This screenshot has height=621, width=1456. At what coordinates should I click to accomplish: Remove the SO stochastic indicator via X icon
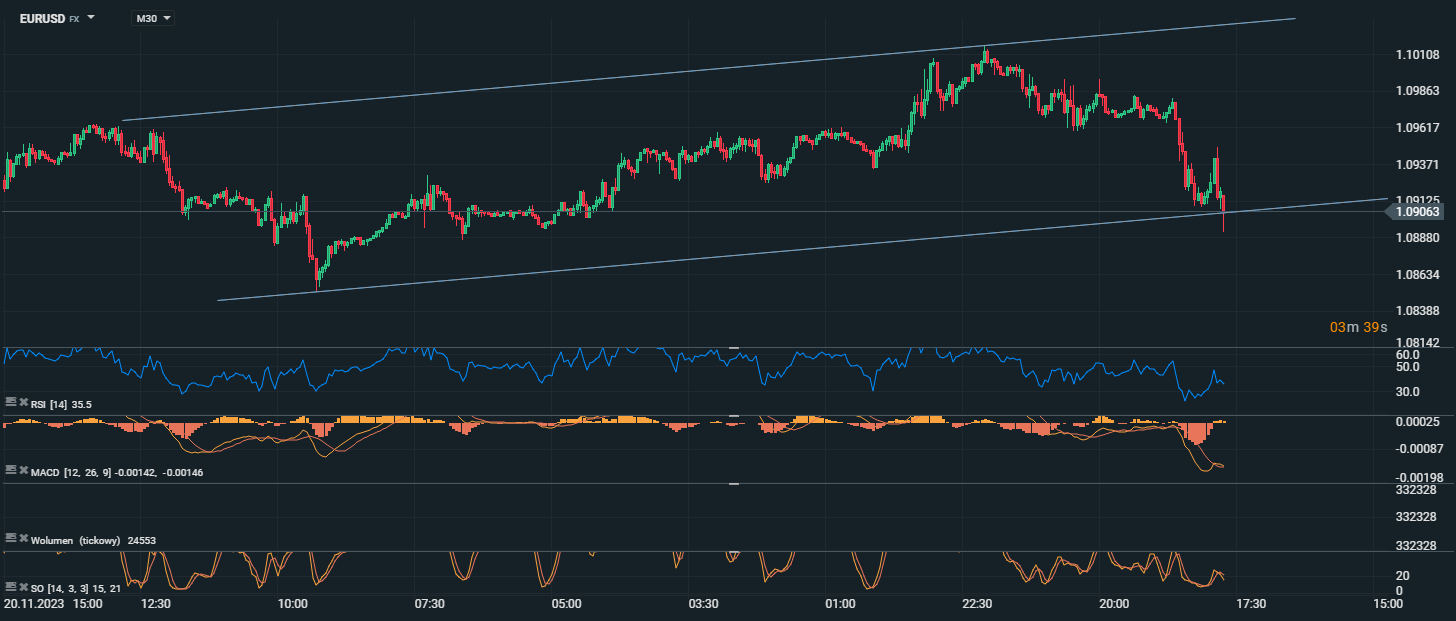pyautogui.click(x=24, y=586)
